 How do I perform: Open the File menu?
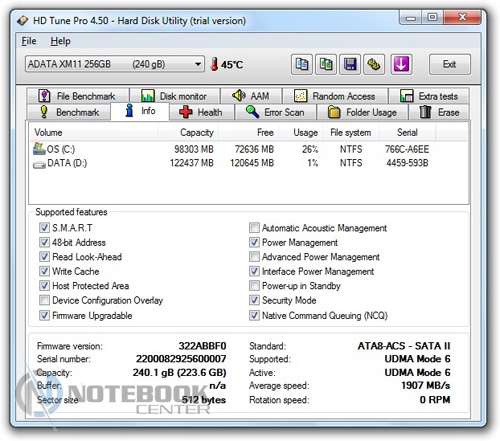point(29,41)
